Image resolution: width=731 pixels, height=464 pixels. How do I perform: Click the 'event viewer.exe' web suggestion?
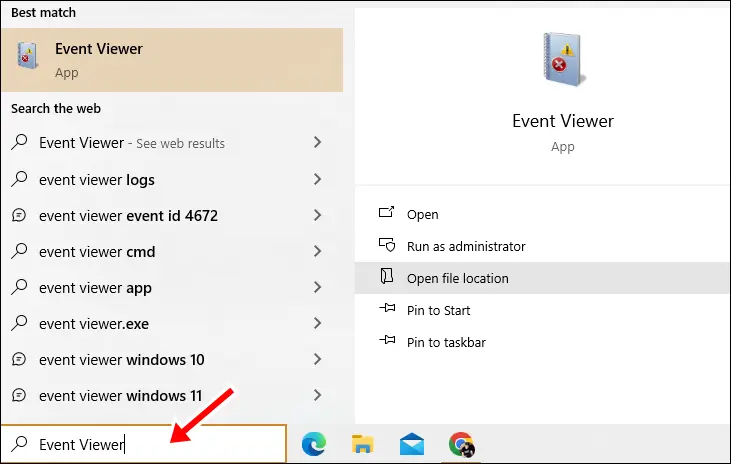click(95, 324)
